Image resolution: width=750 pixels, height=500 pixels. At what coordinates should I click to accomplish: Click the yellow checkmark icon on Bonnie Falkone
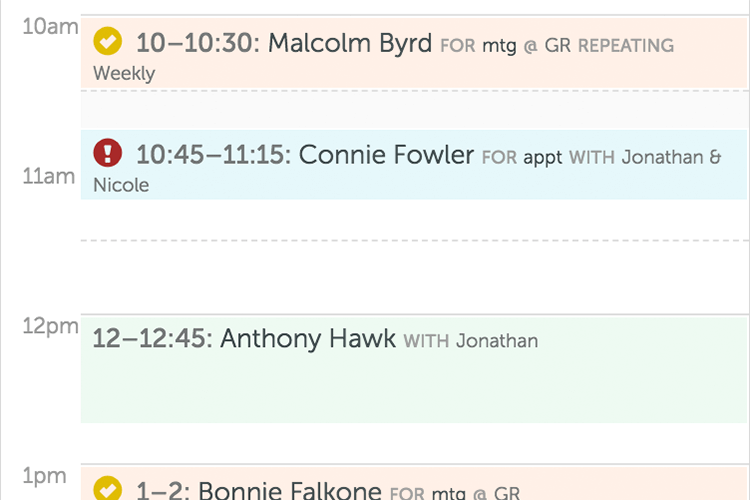point(107,489)
